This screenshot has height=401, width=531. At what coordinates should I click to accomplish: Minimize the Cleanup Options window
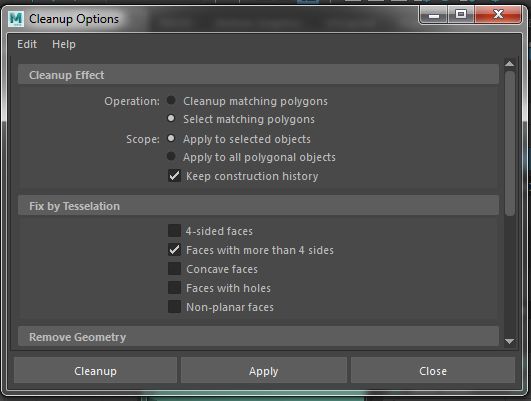point(434,15)
